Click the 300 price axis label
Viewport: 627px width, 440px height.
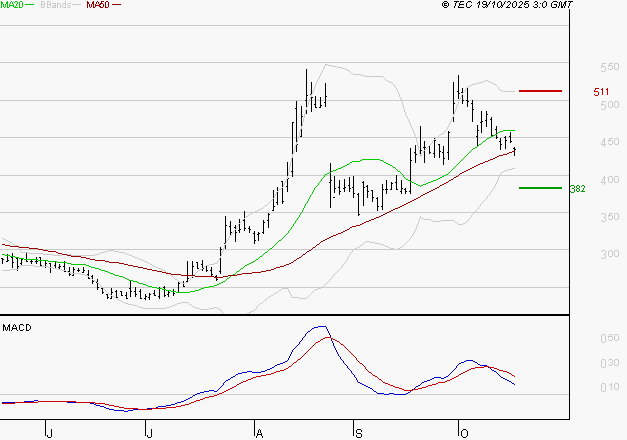(580, 255)
